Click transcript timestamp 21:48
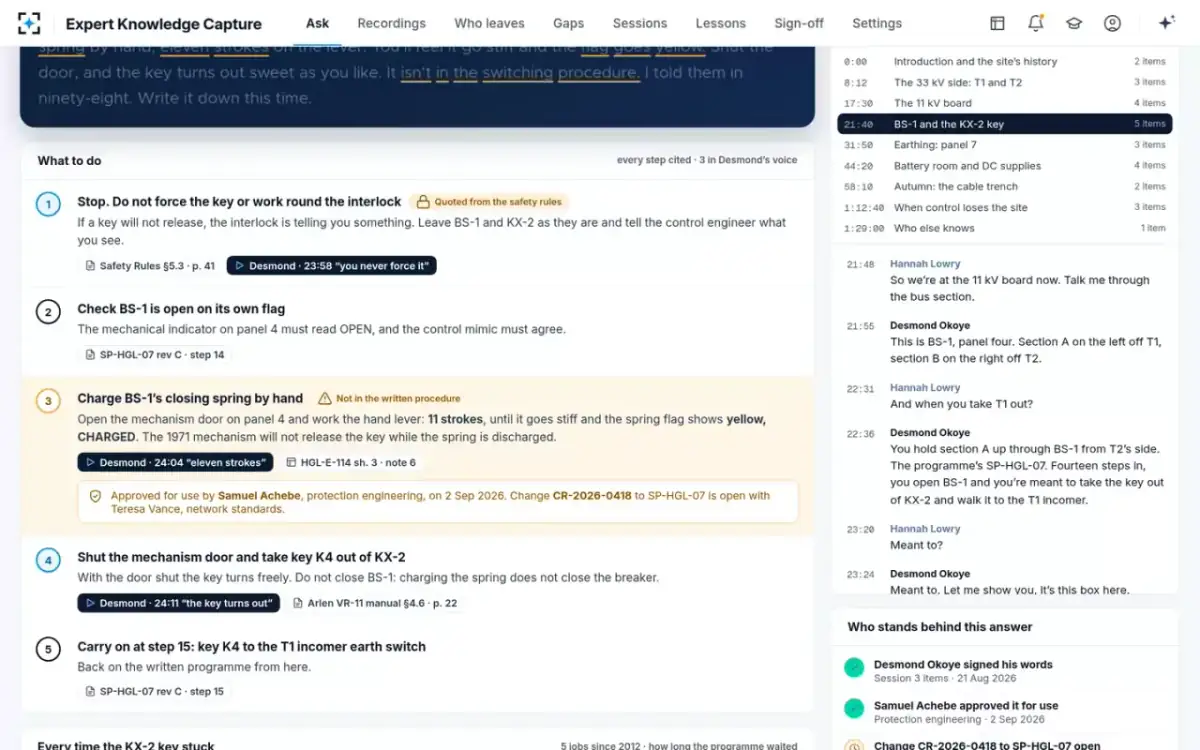The width and height of the screenshot is (1200, 750). pyautogui.click(x=860, y=265)
